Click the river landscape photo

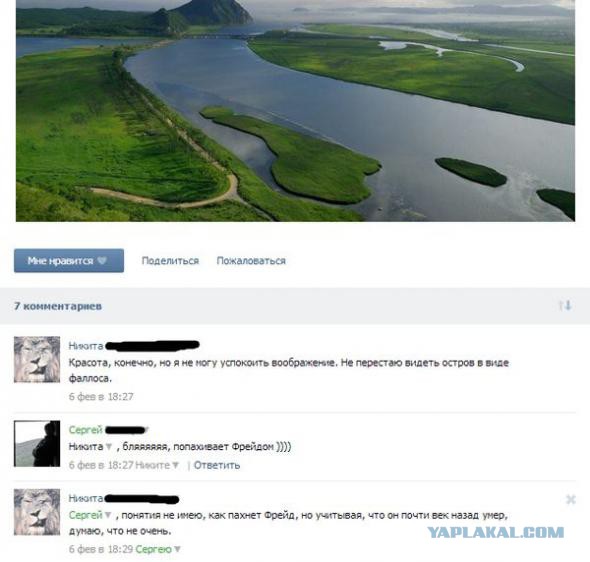tap(295, 111)
